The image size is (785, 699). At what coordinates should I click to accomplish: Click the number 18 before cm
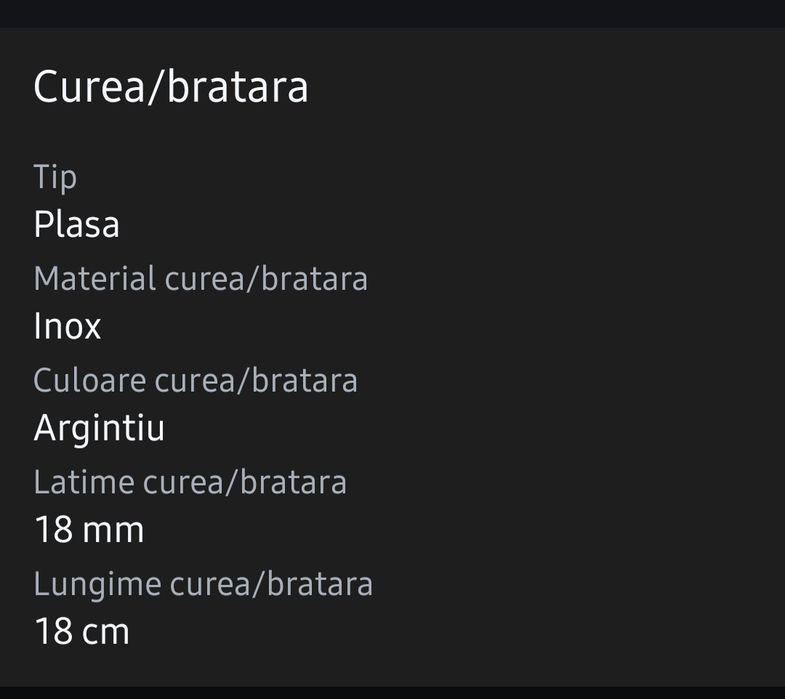[54, 631]
